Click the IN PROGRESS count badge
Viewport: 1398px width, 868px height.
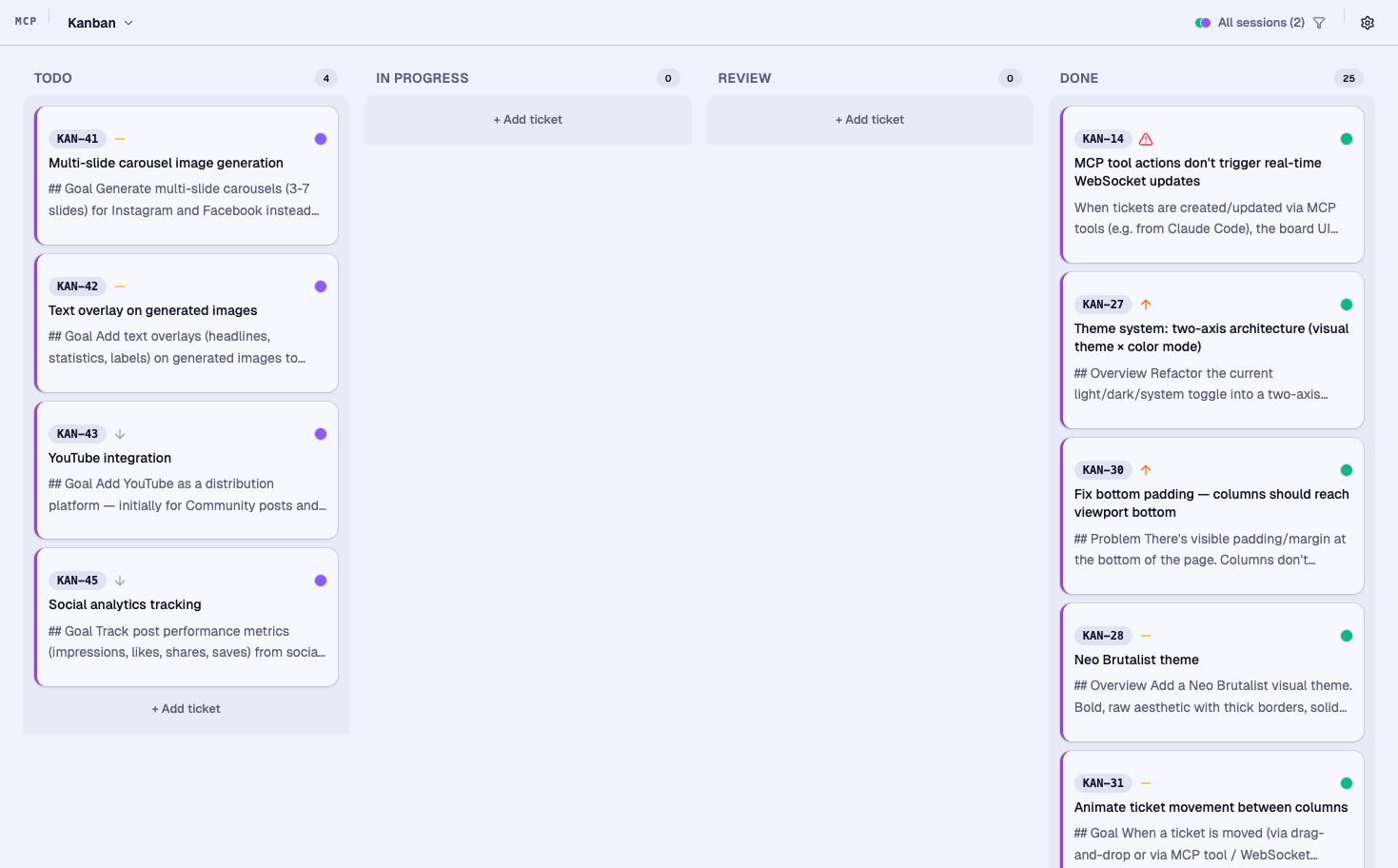coord(668,78)
